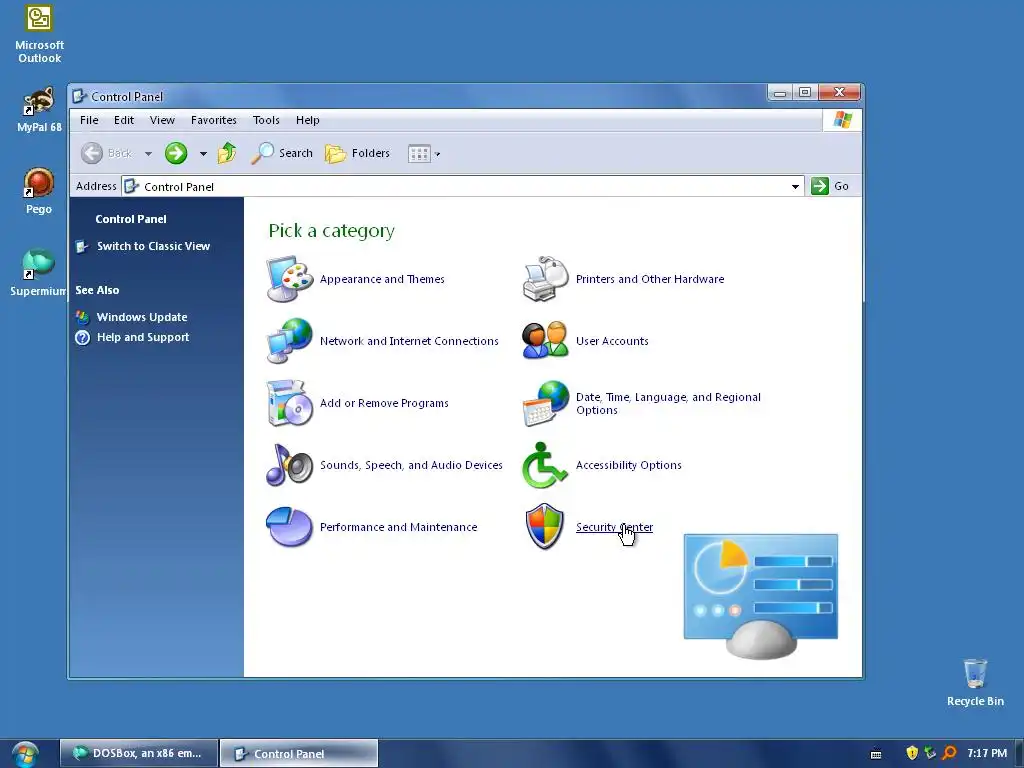Image resolution: width=1024 pixels, height=768 pixels.
Task: Click Switch to Classic View link
Action: coord(153,246)
